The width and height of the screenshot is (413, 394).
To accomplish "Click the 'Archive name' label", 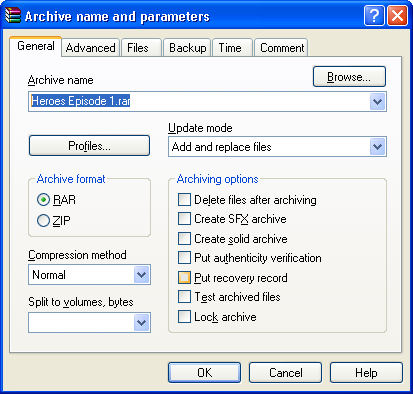I will pos(60,80).
